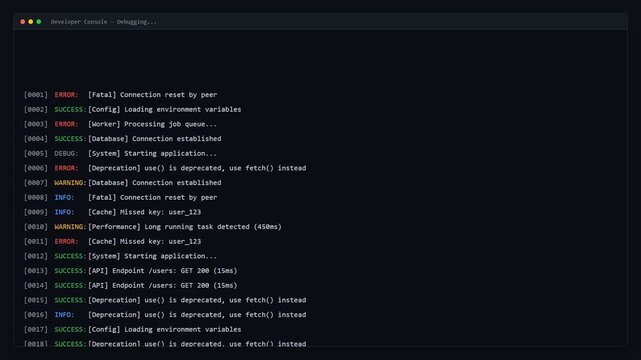Select line number [0006]
641x360 pixels.
(36, 168)
